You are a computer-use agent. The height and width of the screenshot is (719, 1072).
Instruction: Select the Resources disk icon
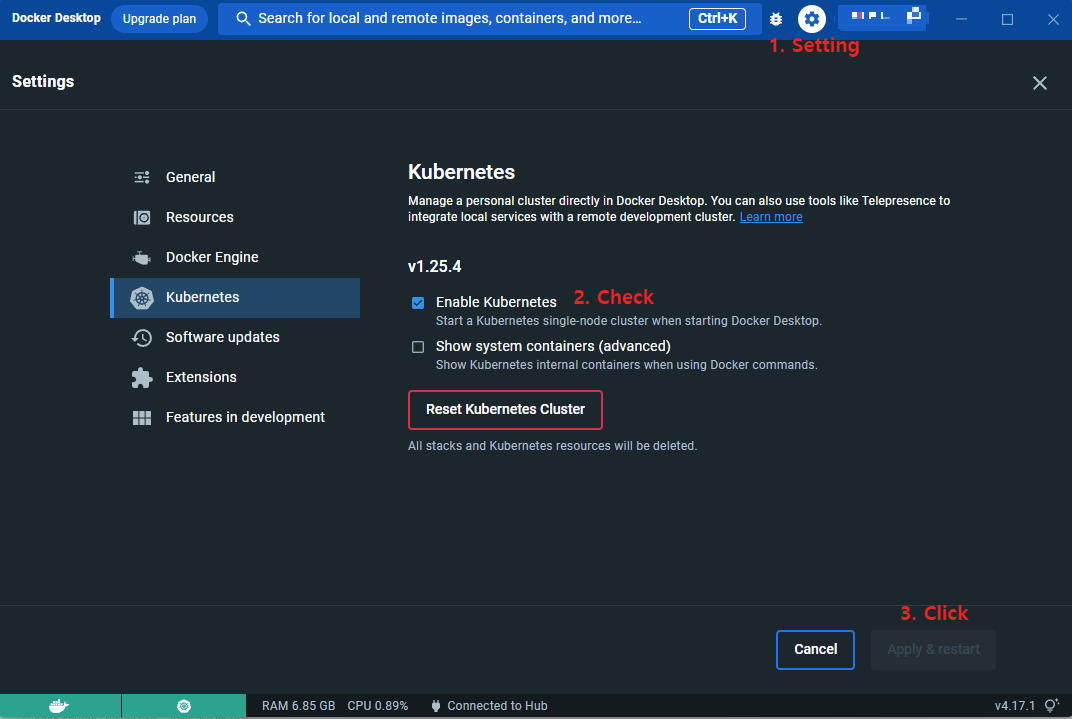tap(142, 217)
